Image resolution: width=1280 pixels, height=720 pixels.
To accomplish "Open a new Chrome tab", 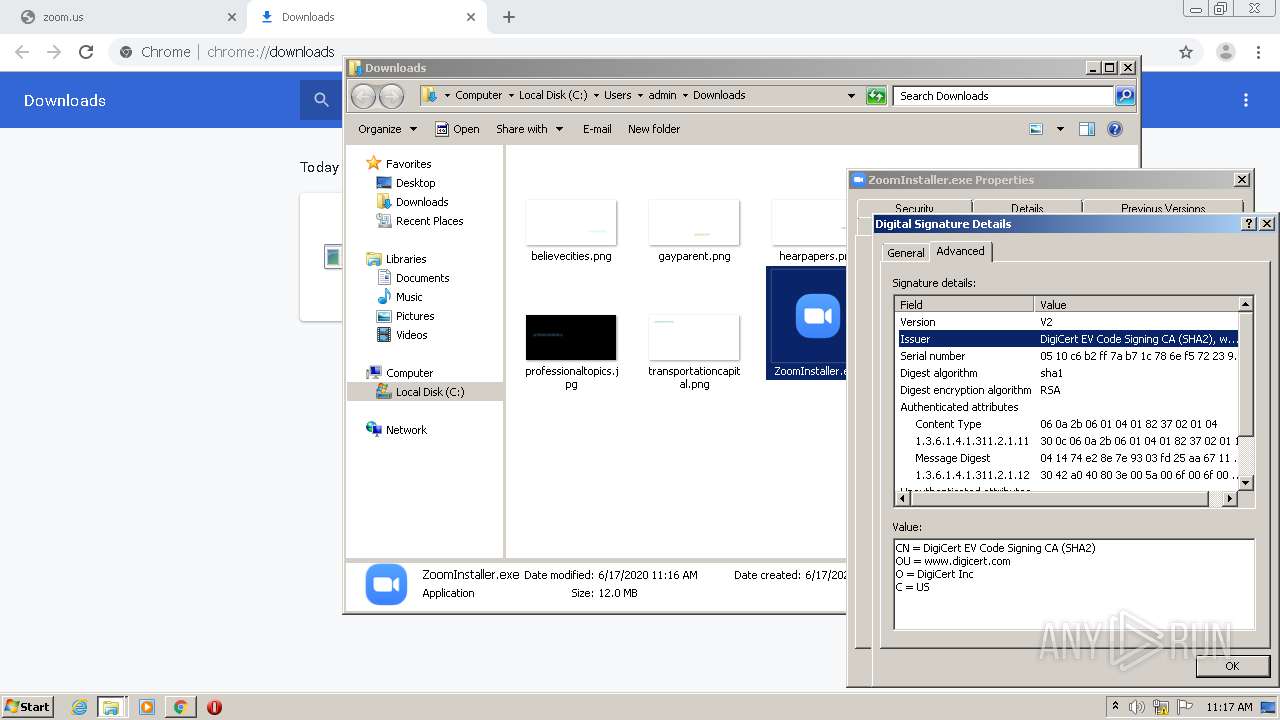I will click(509, 17).
